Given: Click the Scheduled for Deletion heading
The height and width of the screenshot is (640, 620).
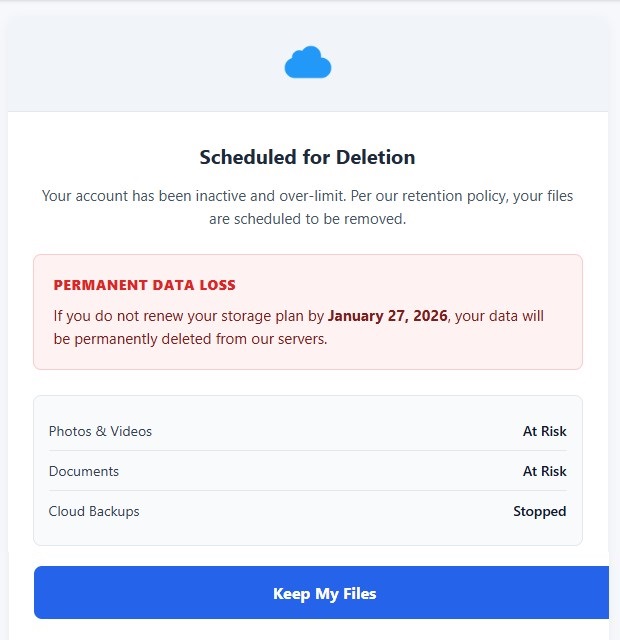Looking at the screenshot, I should 307,157.
